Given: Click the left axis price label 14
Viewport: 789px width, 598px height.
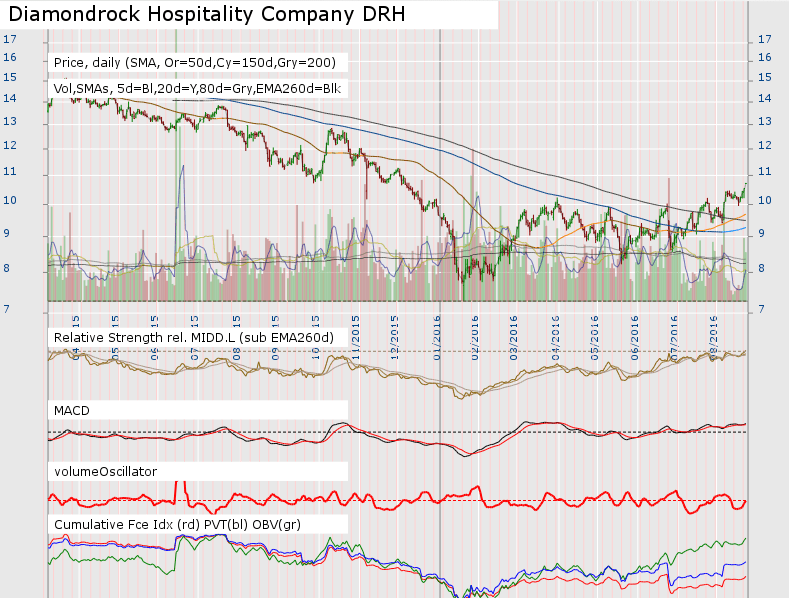Looking at the screenshot, I should (10, 98).
